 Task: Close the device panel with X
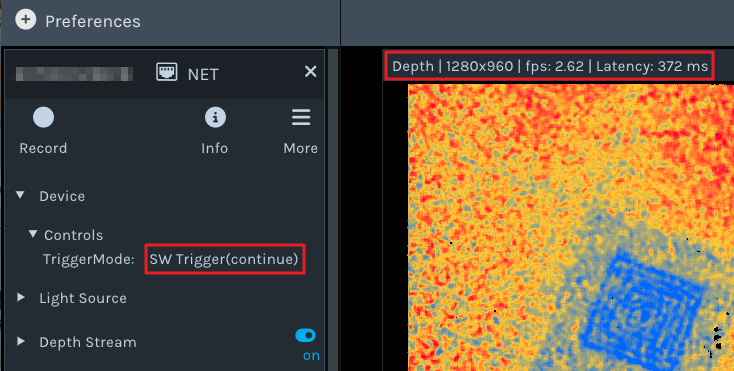(x=310, y=72)
